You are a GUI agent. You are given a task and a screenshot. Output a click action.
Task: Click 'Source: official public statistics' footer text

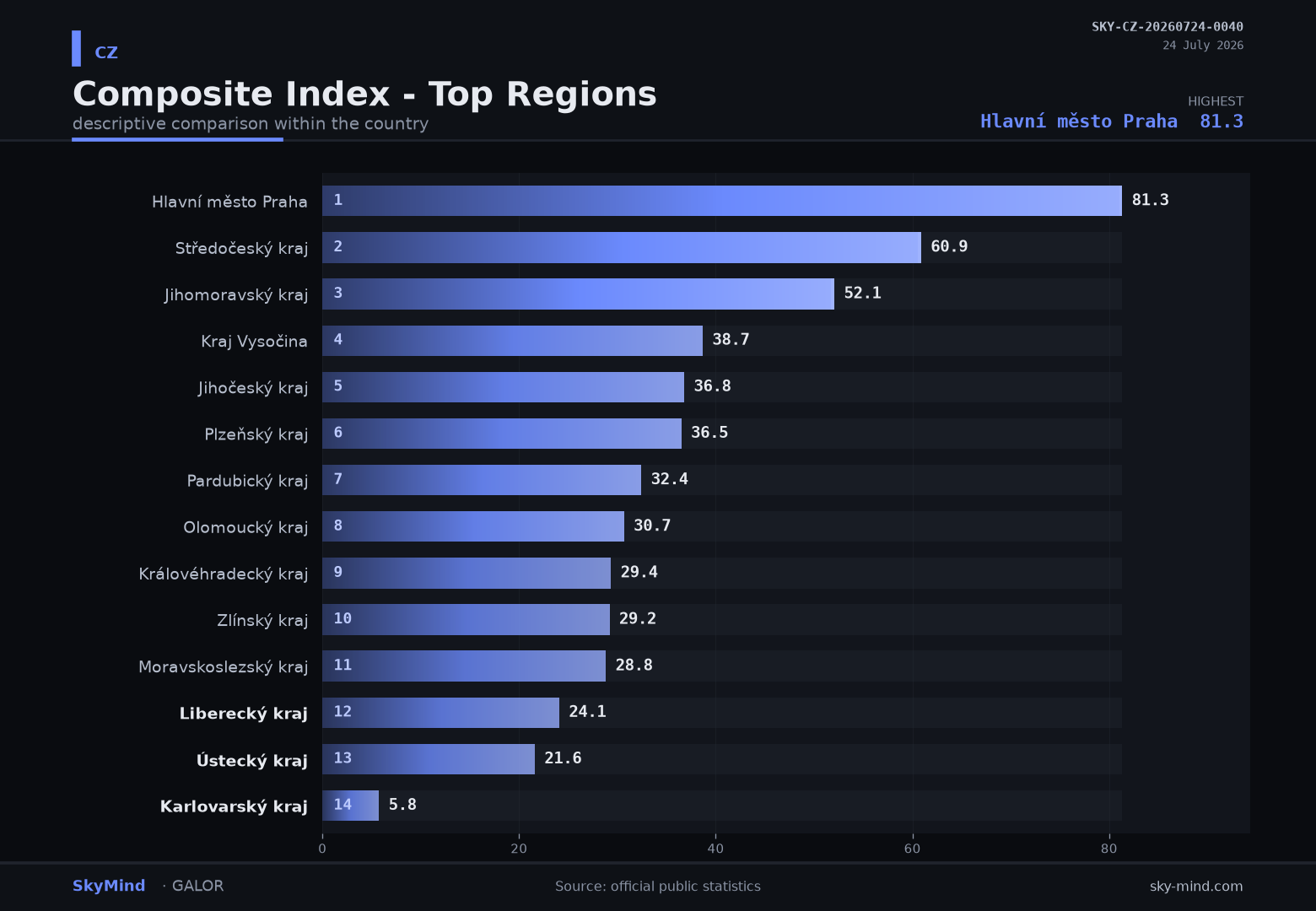tap(658, 887)
